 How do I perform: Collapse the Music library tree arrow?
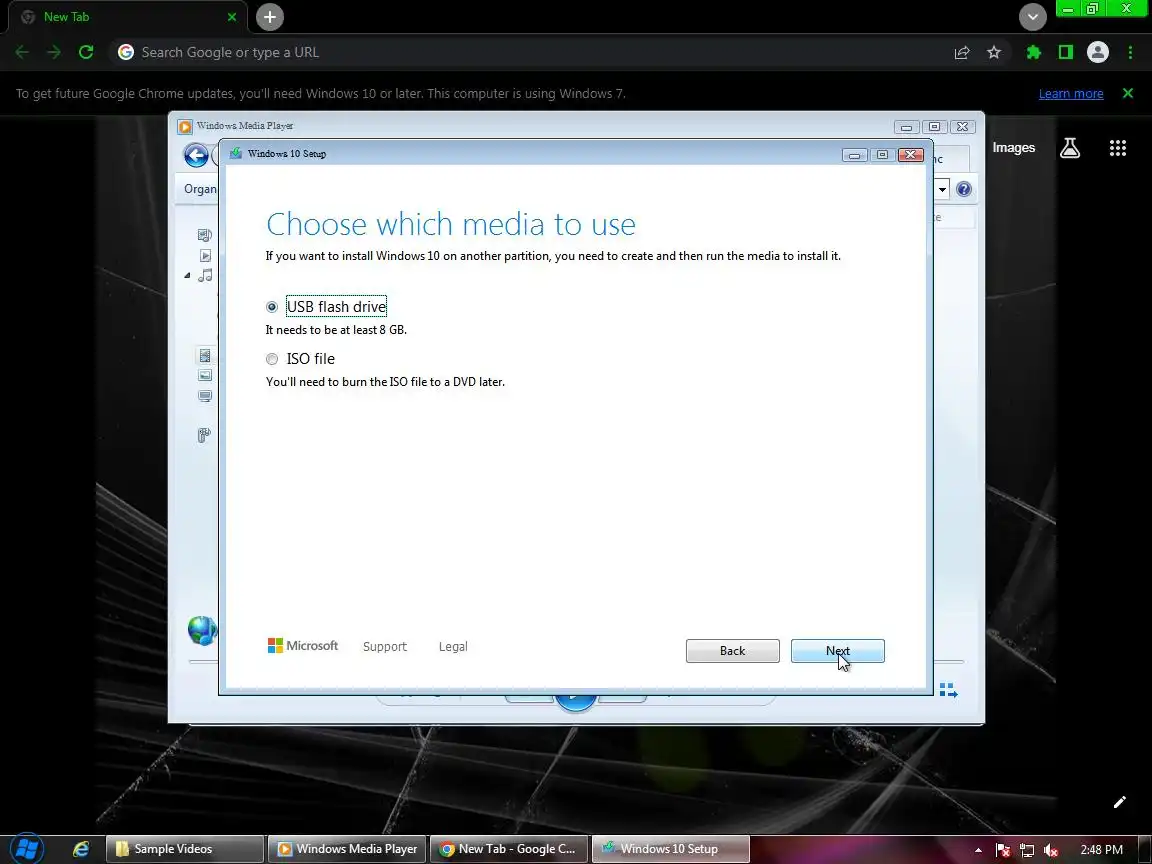pos(187,276)
